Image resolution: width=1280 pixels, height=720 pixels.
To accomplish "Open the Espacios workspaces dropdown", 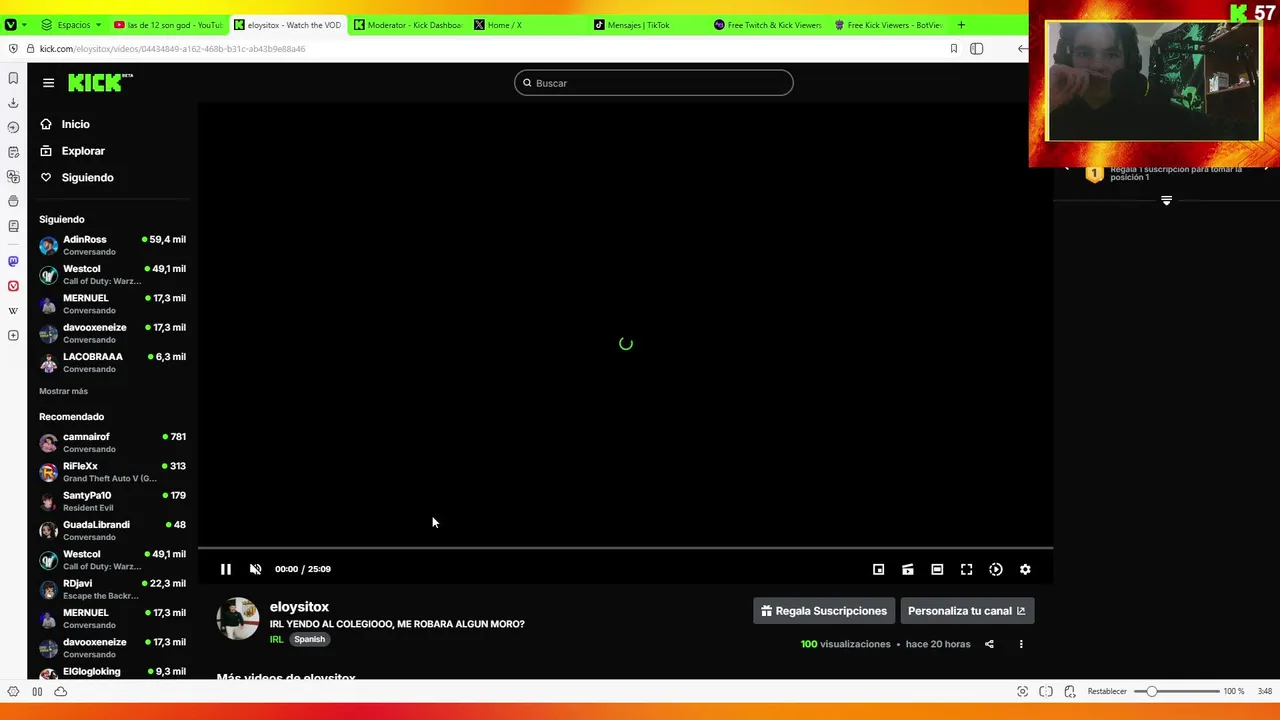I will [71, 25].
